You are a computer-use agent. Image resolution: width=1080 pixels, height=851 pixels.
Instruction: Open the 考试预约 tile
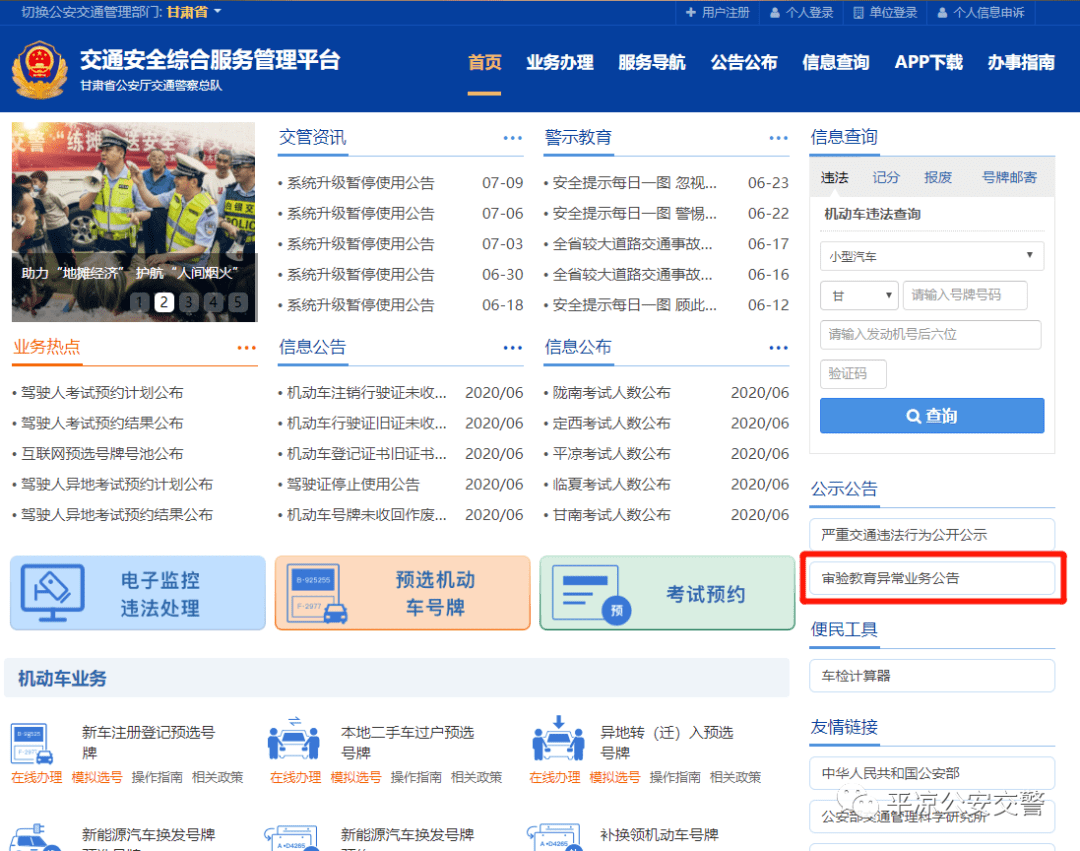667,593
